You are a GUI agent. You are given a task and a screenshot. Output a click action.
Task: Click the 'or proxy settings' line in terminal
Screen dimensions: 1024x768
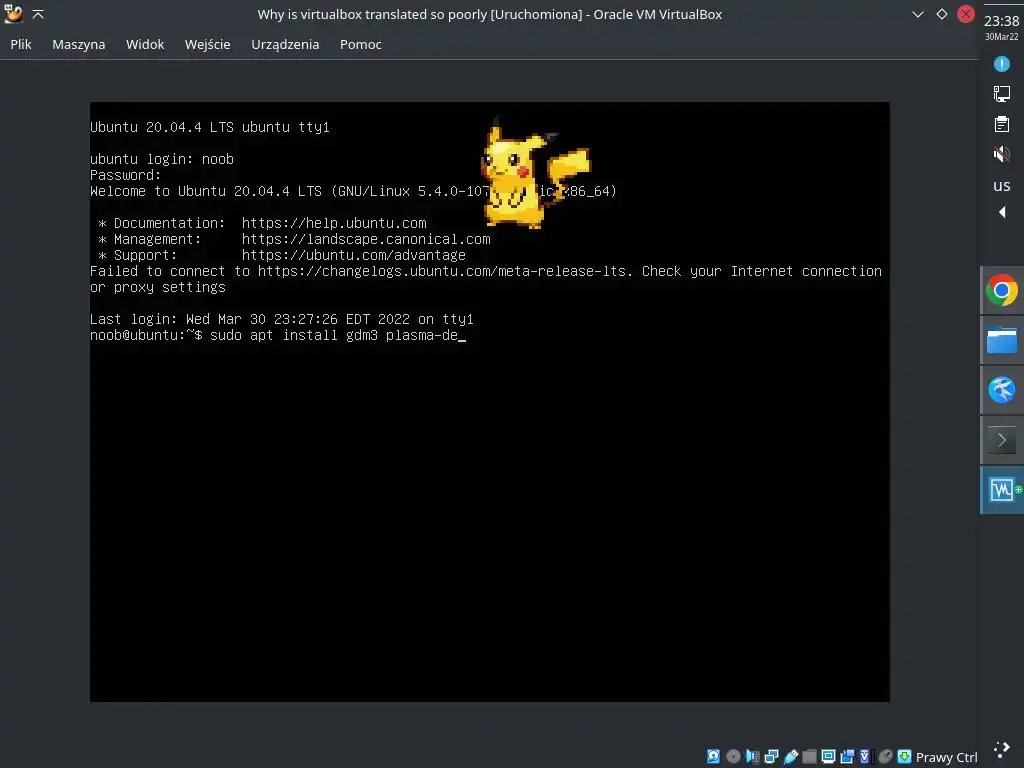(157, 287)
